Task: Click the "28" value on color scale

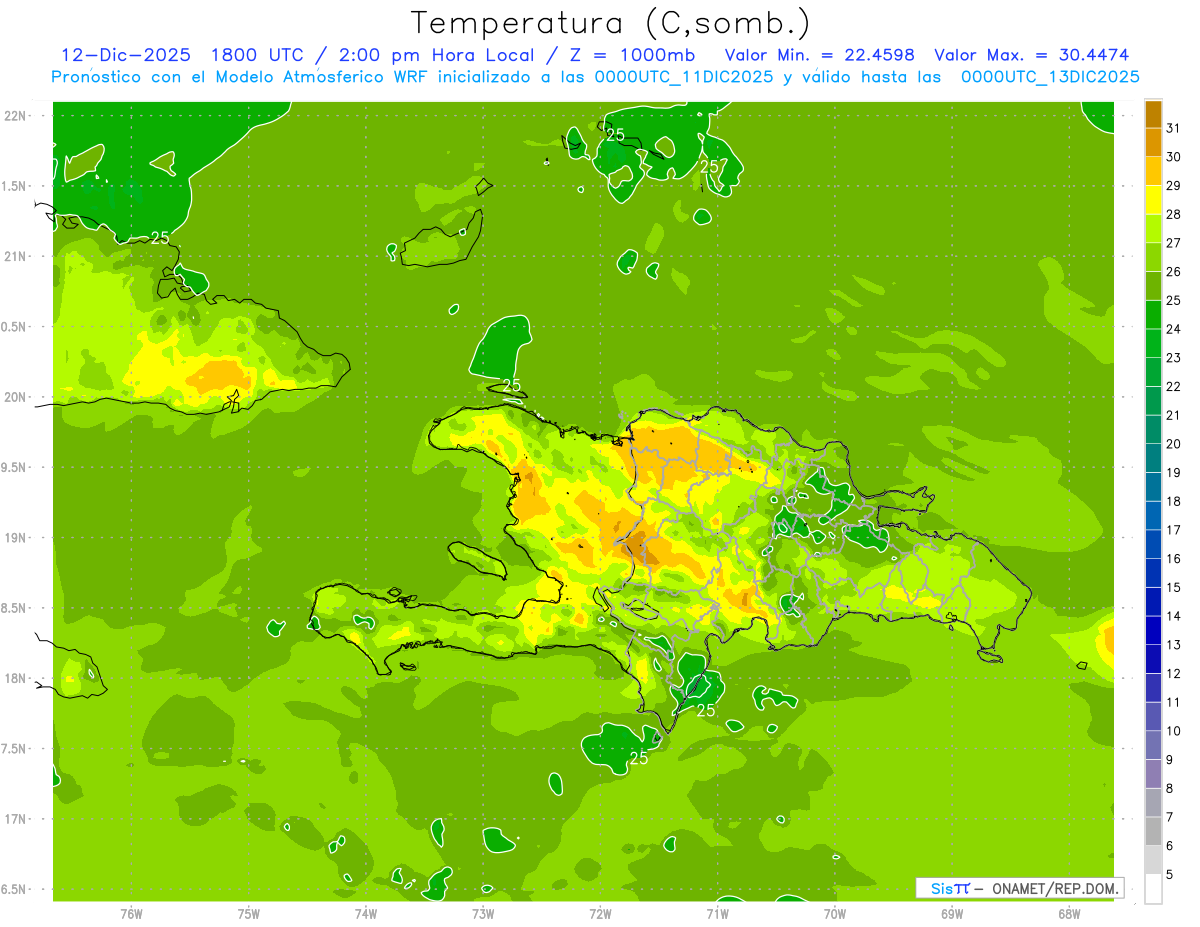Action: [1174, 214]
